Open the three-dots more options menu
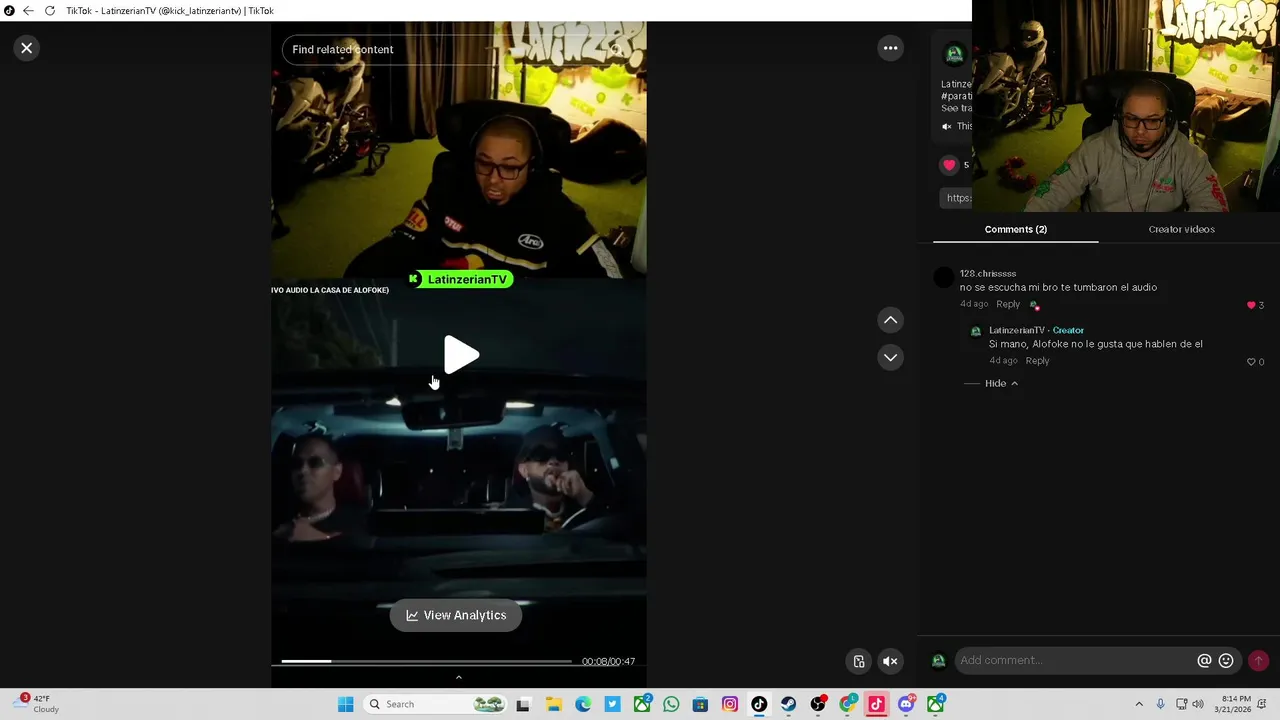This screenshot has height=720, width=1280. click(x=890, y=48)
